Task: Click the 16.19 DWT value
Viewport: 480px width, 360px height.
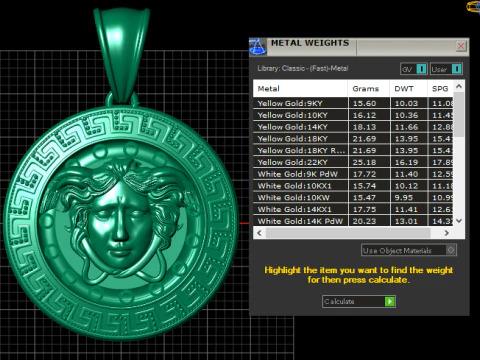Action: point(406,162)
